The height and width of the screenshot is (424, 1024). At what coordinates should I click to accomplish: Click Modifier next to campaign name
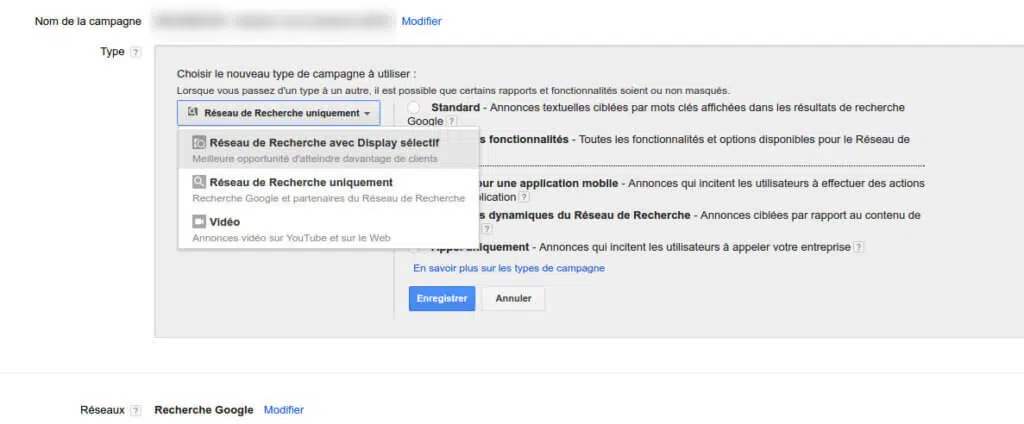tap(421, 21)
